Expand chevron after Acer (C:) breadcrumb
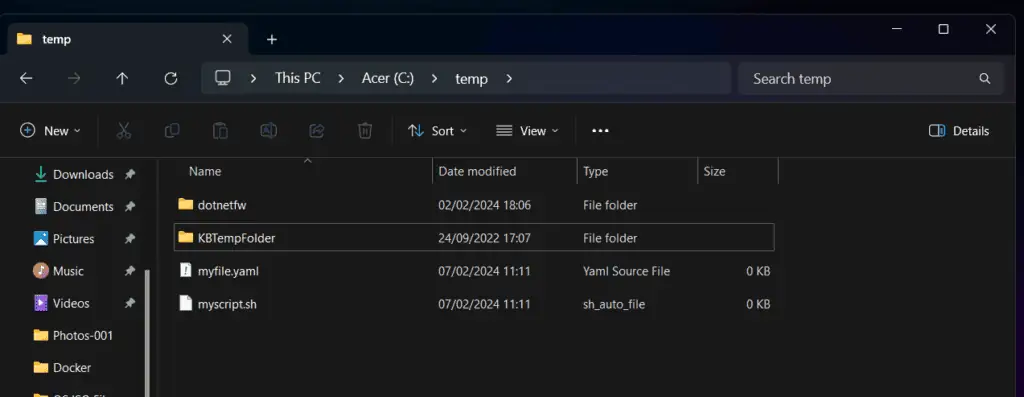 [434, 78]
